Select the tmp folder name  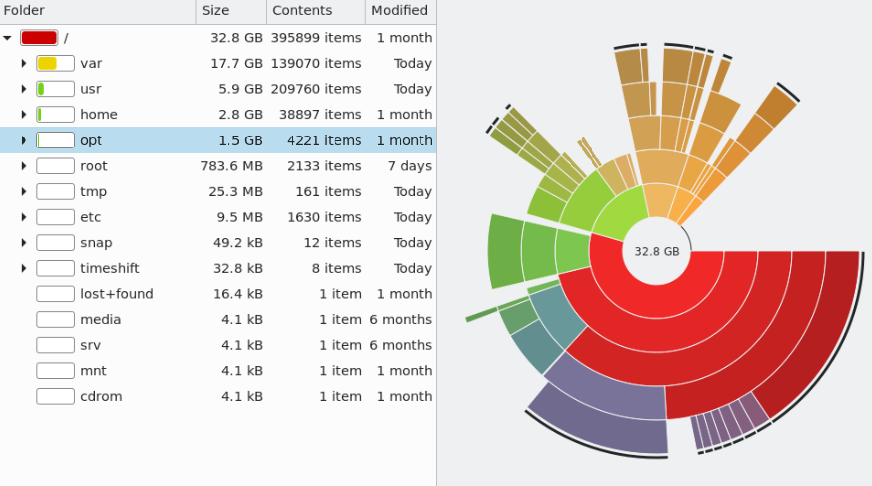coord(93,191)
